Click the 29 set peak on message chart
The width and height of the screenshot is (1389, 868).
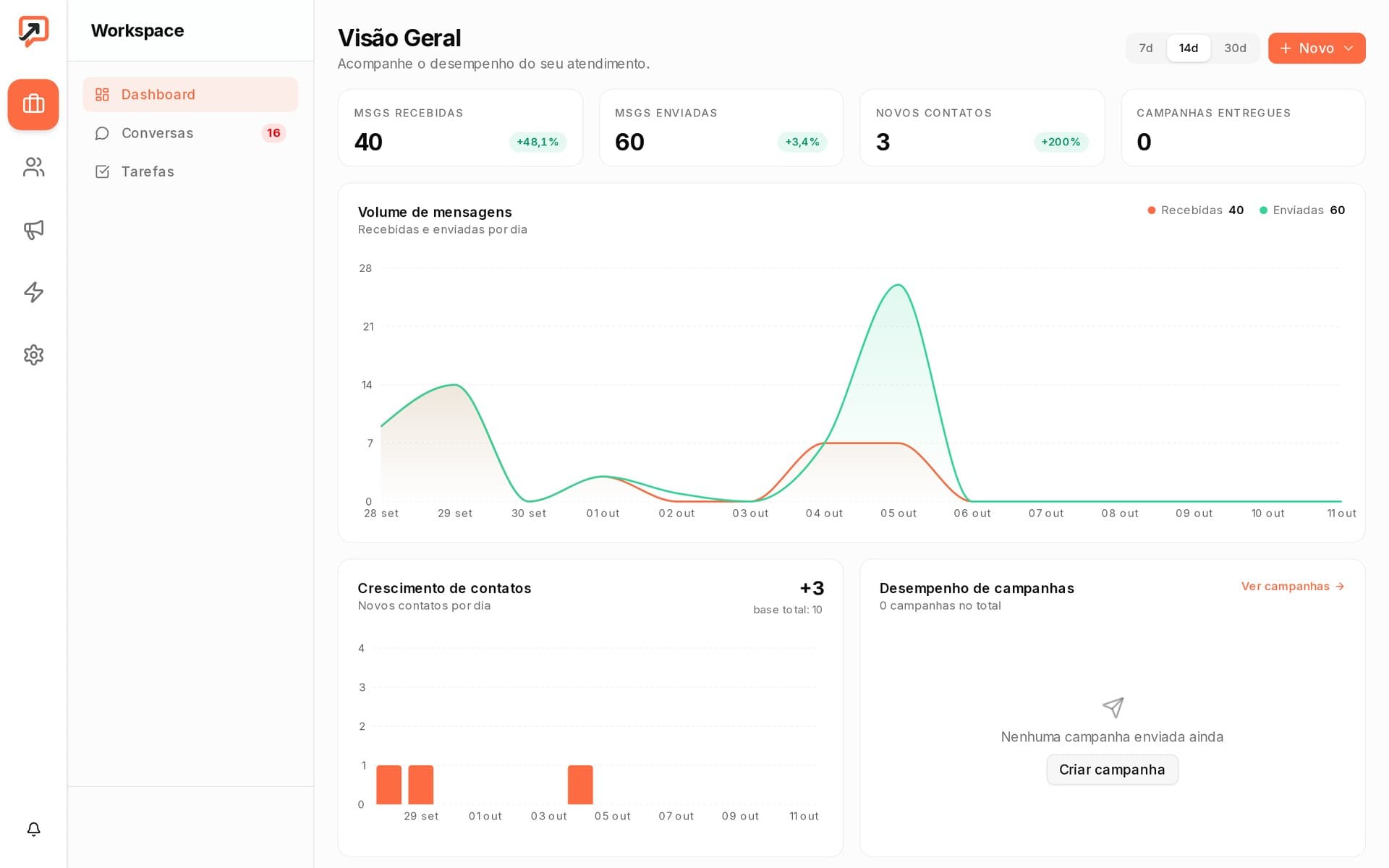click(454, 385)
